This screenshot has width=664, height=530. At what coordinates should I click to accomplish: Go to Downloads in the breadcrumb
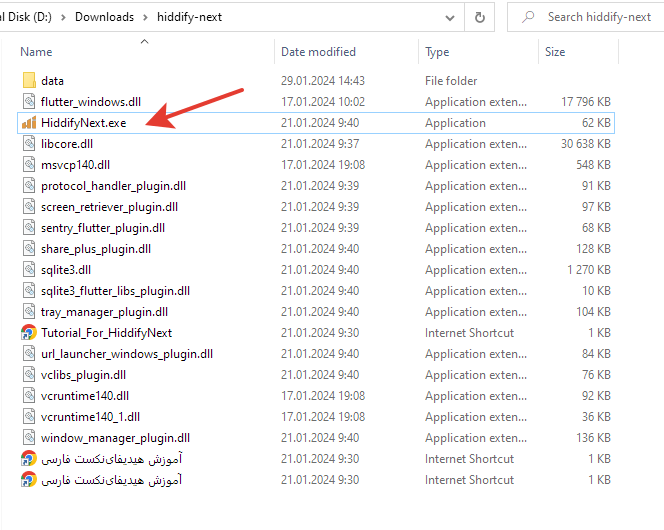tap(105, 17)
